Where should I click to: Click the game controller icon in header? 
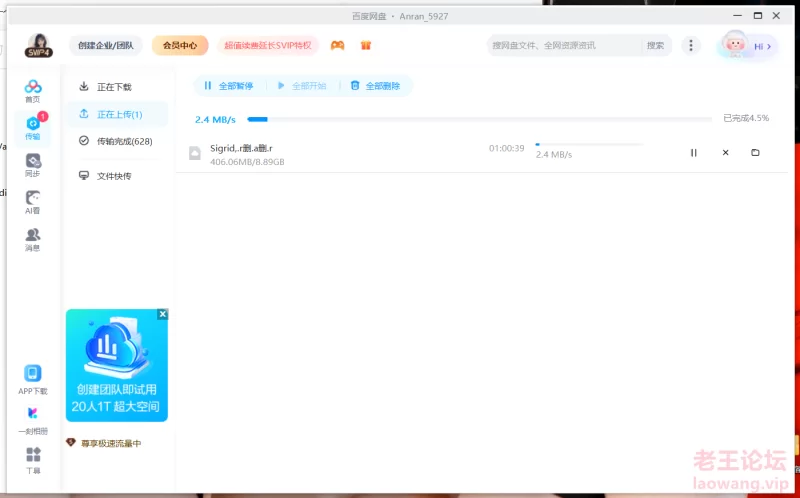pyautogui.click(x=337, y=45)
